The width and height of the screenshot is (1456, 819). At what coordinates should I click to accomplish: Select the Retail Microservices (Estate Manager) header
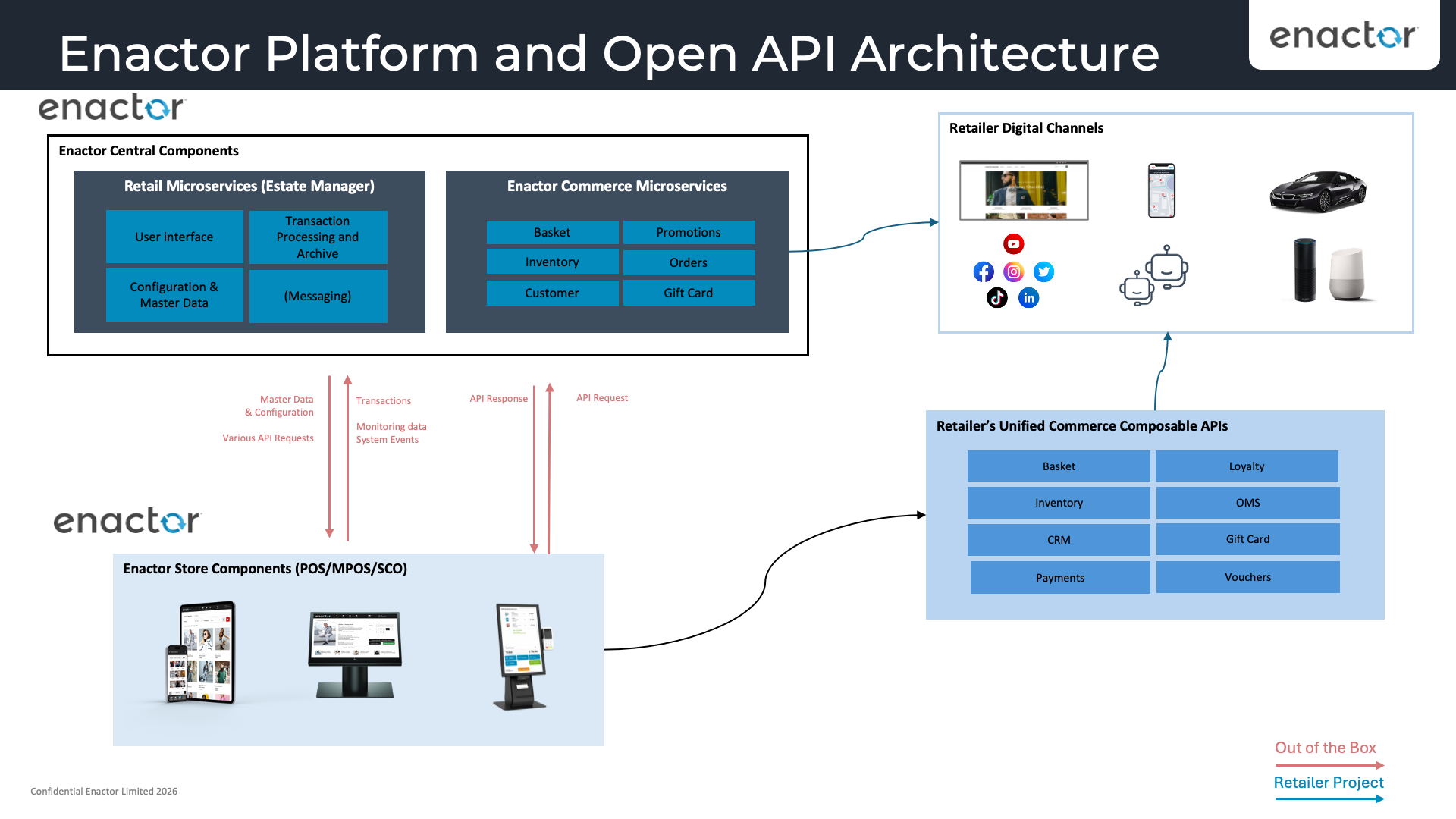pyautogui.click(x=249, y=186)
